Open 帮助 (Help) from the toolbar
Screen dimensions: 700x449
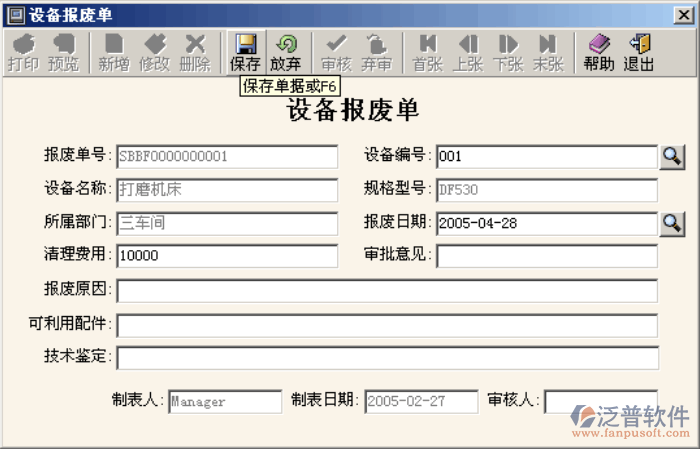pyautogui.click(x=599, y=52)
